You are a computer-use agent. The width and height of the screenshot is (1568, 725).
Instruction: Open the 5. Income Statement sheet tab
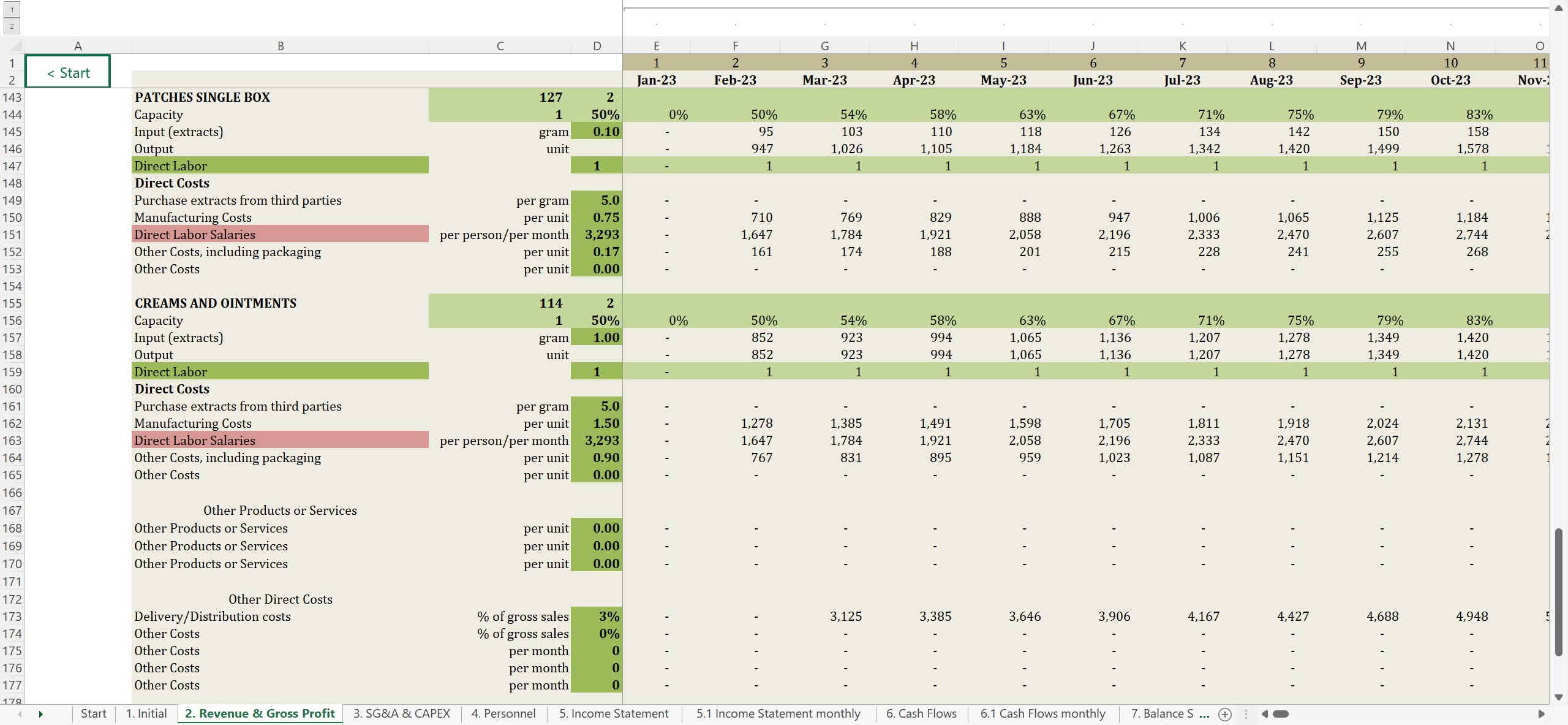(x=613, y=713)
